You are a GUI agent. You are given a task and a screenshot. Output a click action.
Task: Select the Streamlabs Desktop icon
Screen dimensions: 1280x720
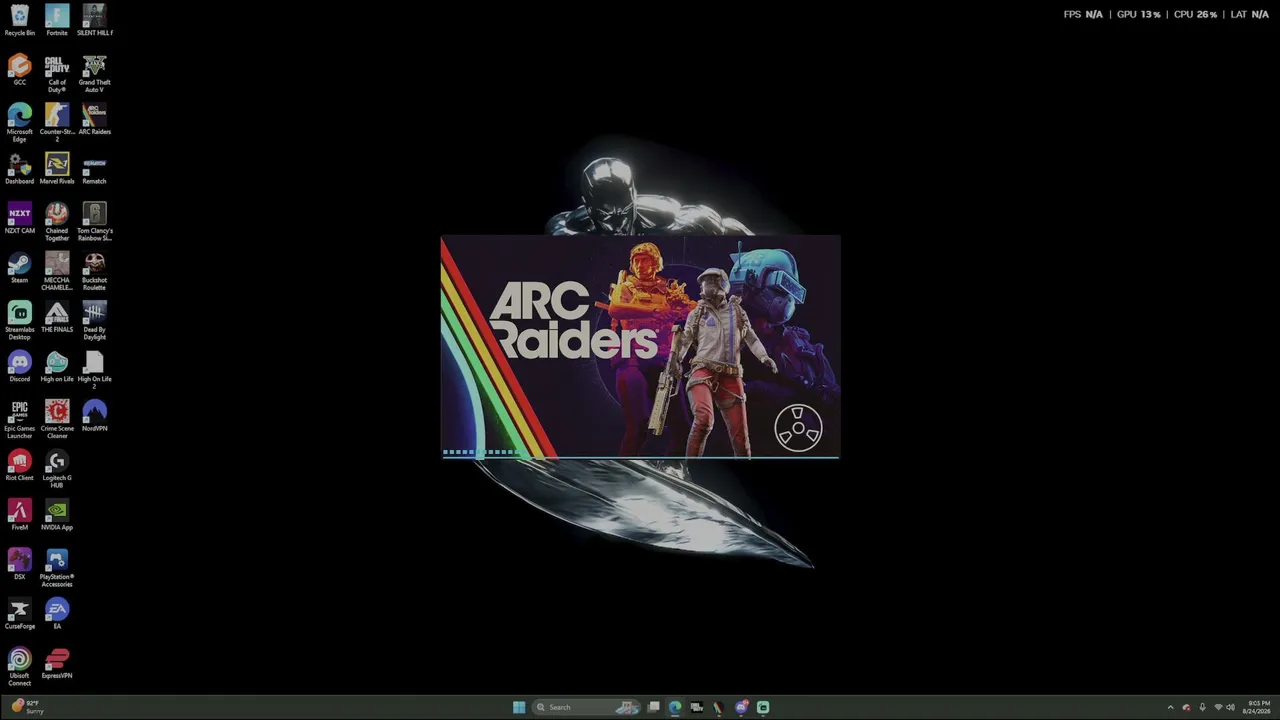(19, 321)
